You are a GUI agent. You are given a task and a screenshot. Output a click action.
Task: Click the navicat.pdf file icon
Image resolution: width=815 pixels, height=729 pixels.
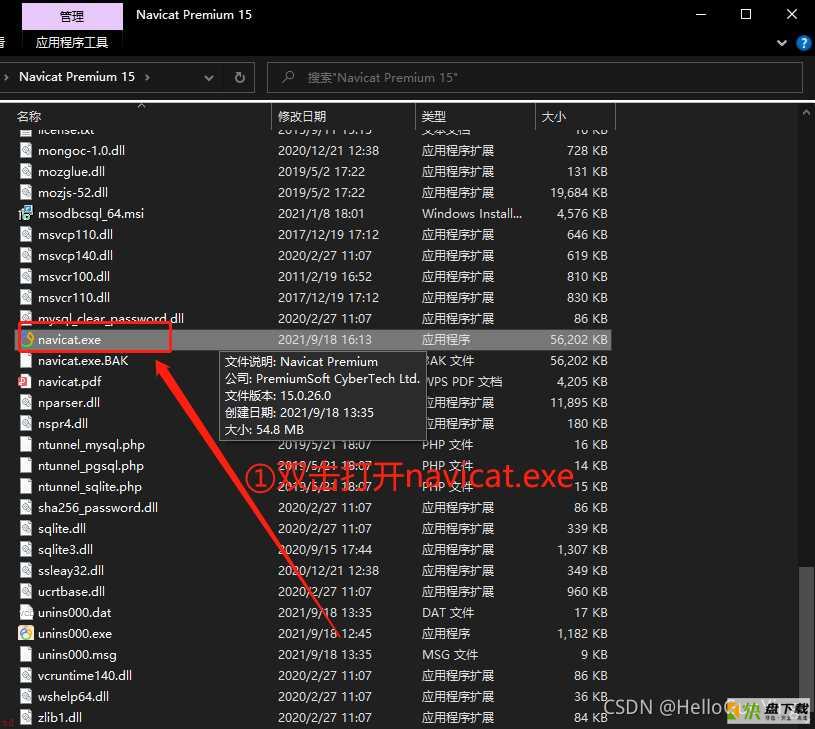(25, 382)
